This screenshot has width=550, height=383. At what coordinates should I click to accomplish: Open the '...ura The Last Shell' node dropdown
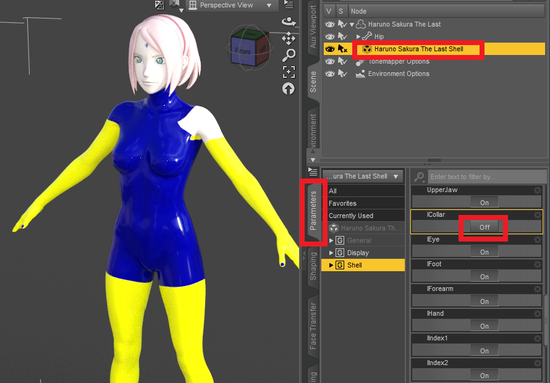[x=363, y=176]
